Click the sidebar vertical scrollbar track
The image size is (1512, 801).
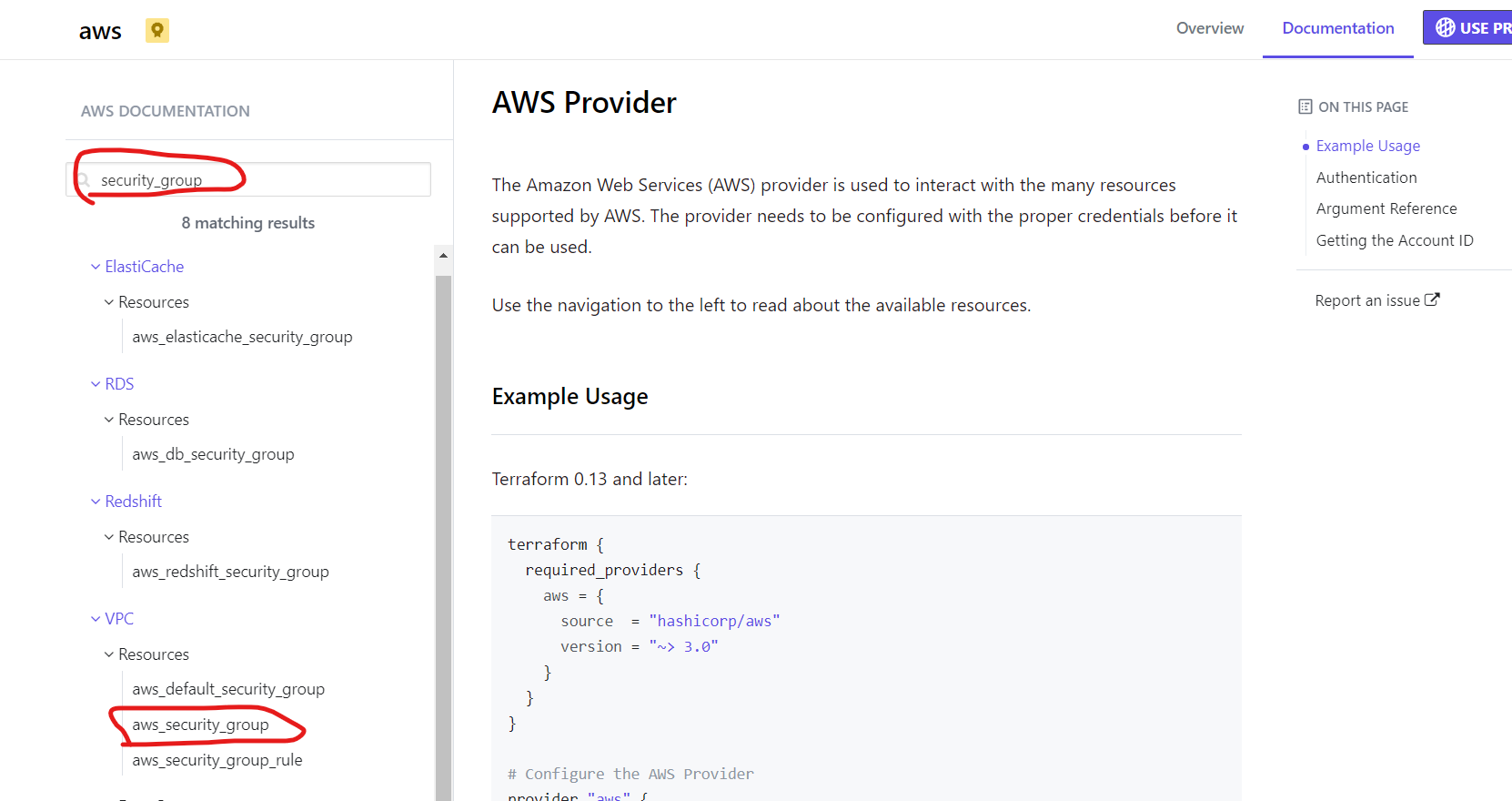coord(444,537)
